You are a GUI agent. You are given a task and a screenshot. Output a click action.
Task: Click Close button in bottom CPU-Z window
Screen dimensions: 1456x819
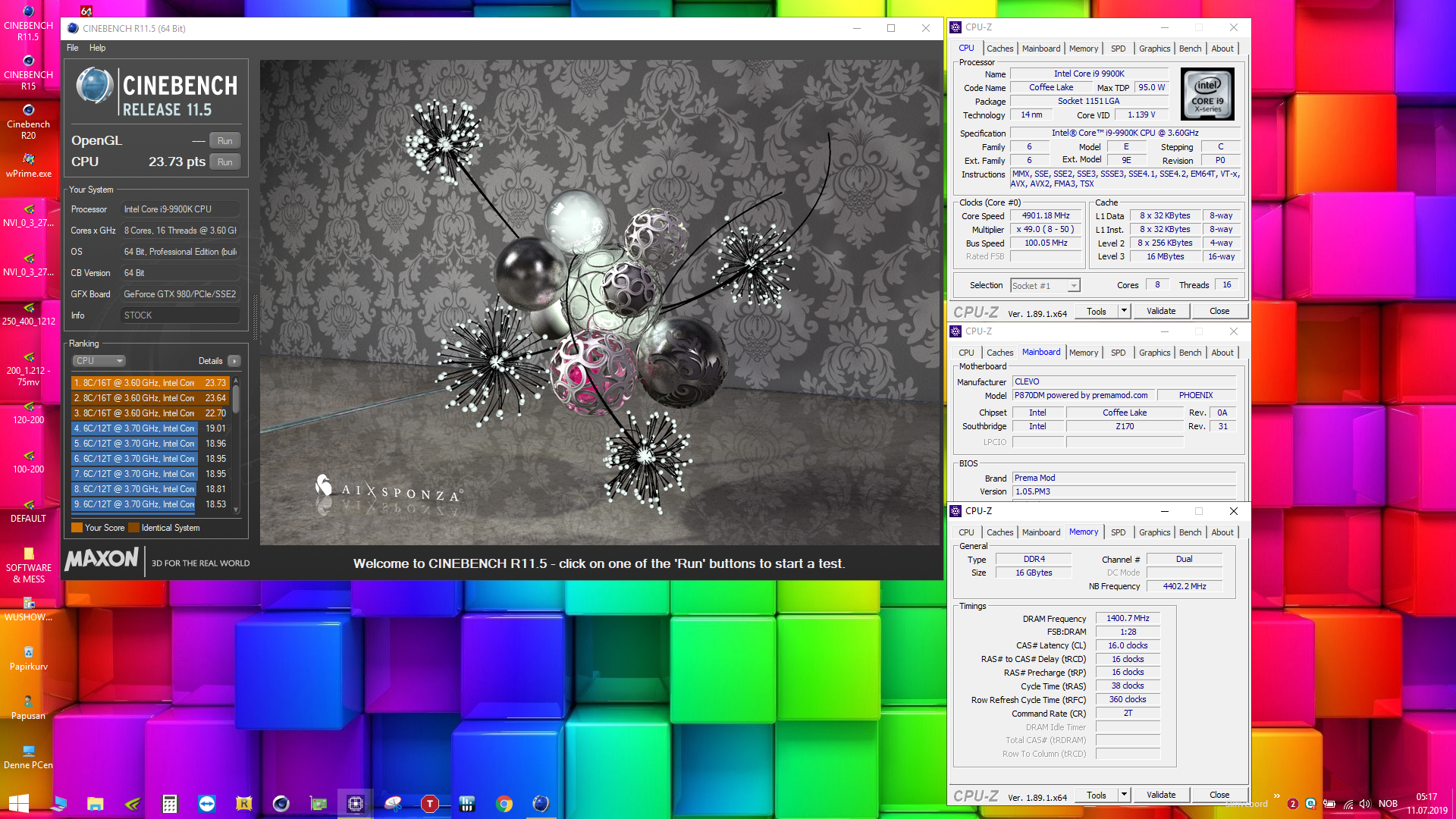[x=1219, y=795]
